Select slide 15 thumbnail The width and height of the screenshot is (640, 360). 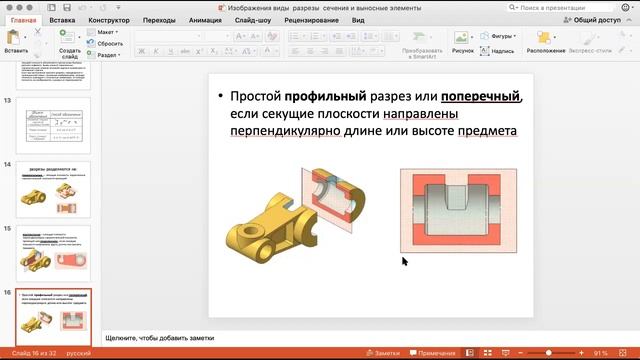click(x=53, y=253)
